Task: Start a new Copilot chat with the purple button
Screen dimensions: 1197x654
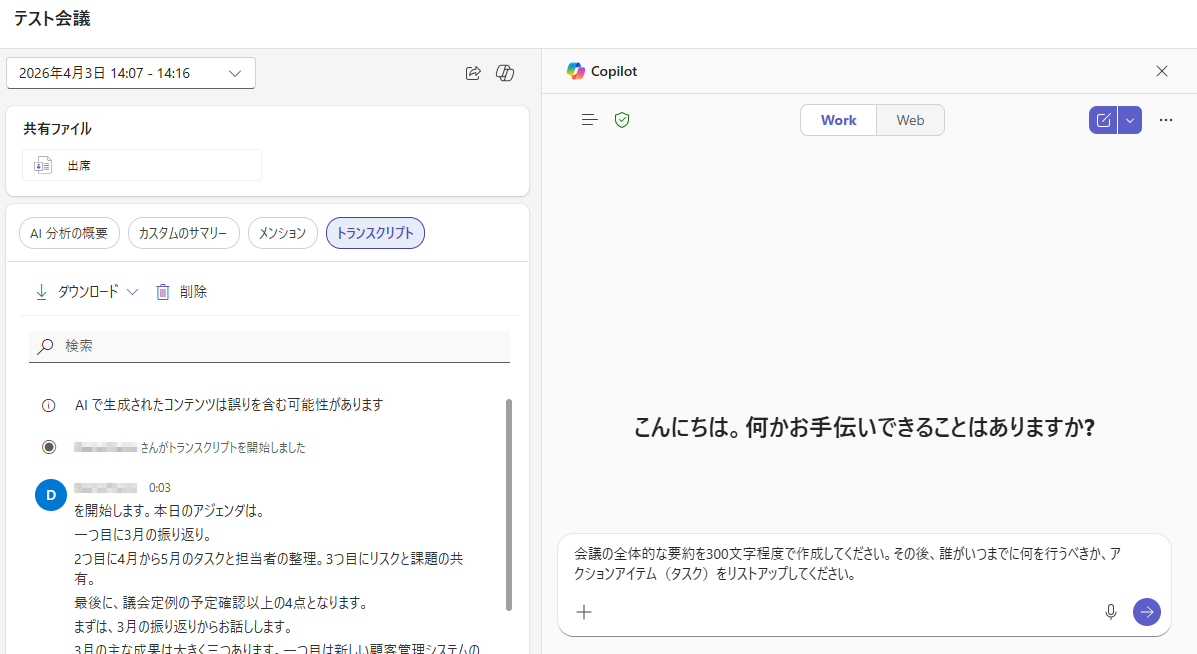Action: point(1103,120)
